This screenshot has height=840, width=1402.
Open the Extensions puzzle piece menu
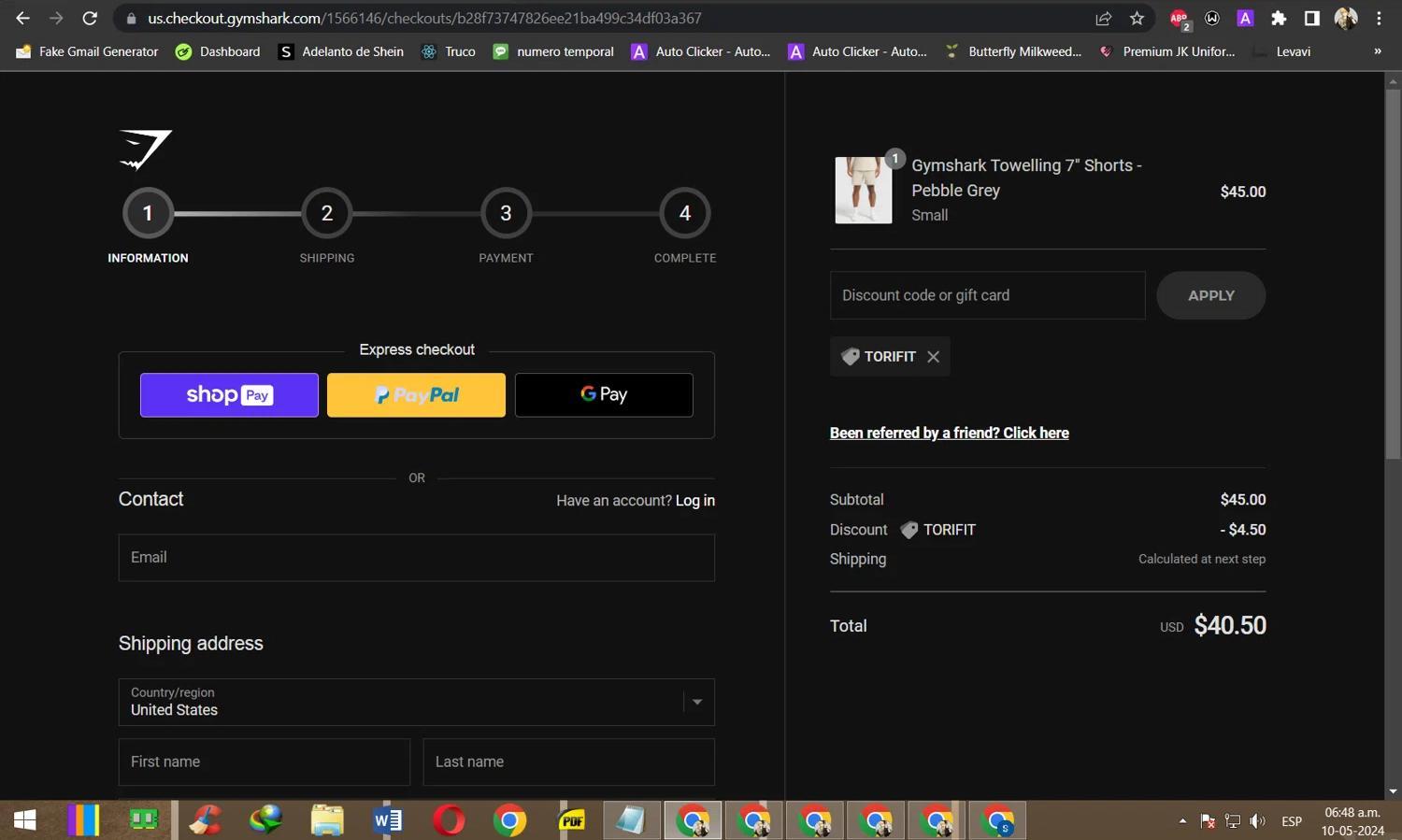1279,18
